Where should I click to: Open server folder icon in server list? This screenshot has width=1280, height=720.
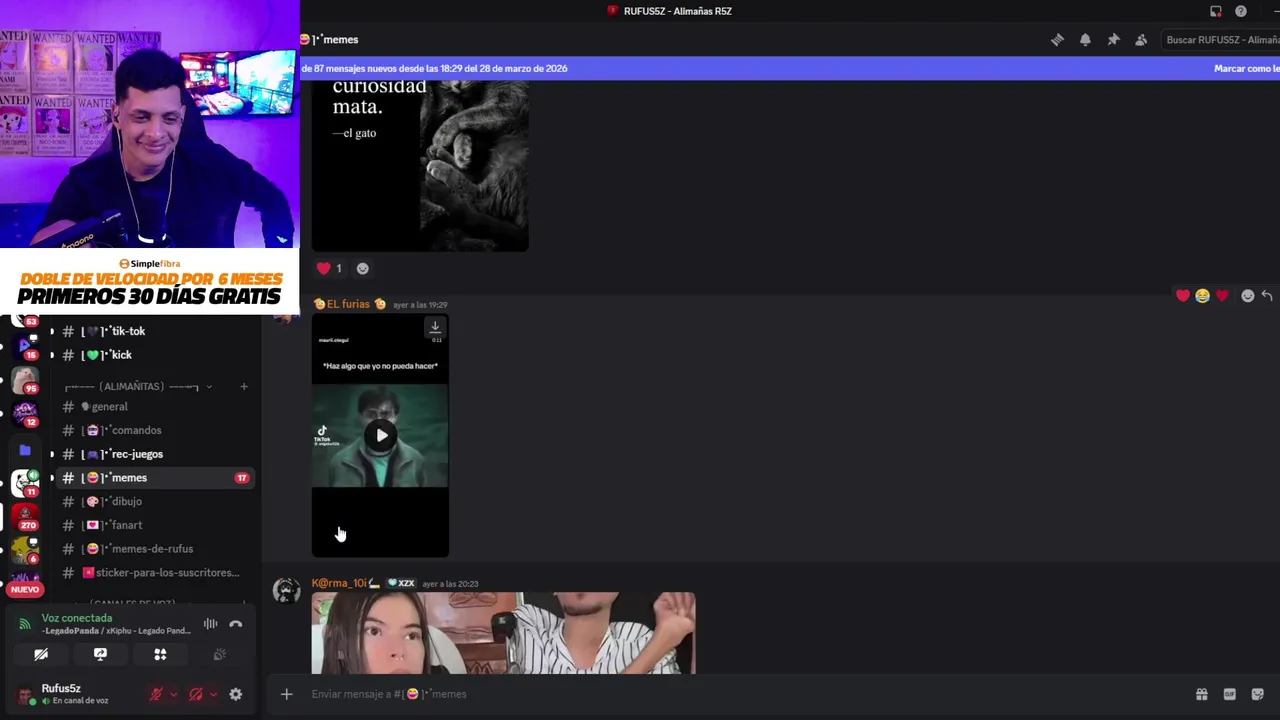(x=25, y=450)
